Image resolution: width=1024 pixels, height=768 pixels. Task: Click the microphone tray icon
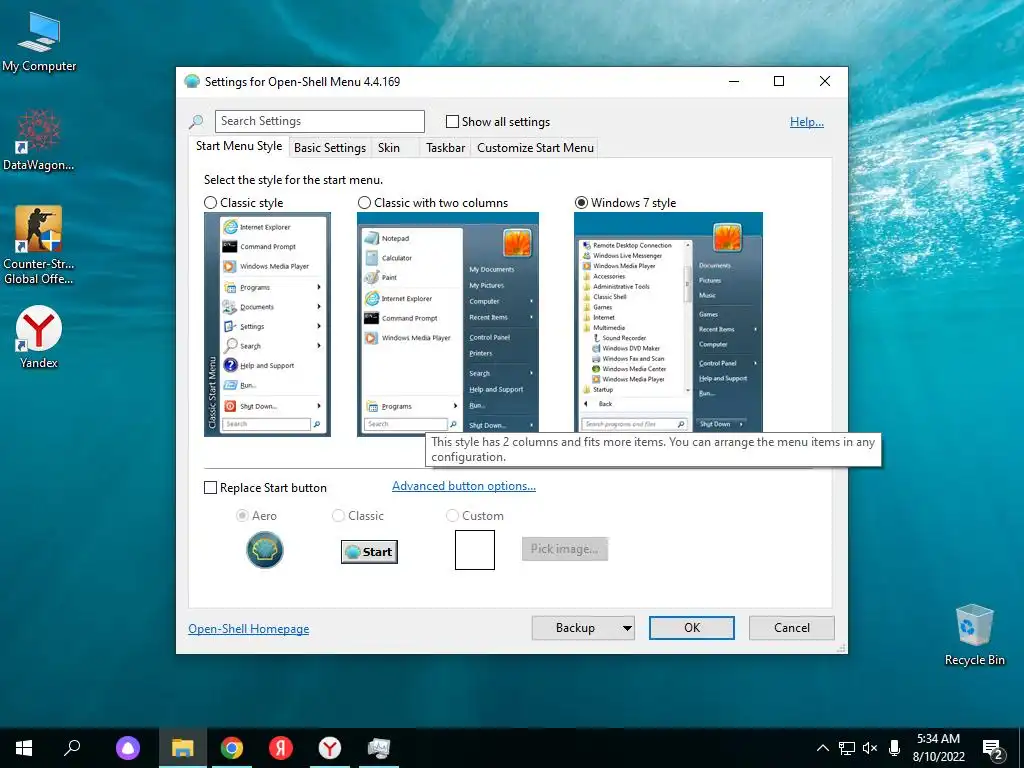click(895, 748)
